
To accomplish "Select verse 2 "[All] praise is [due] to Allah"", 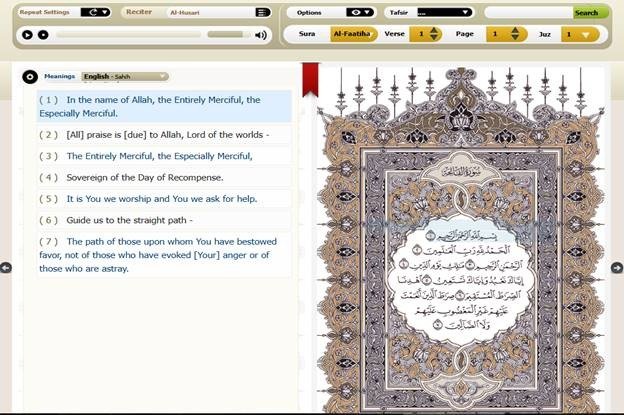I will tap(164, 135).
